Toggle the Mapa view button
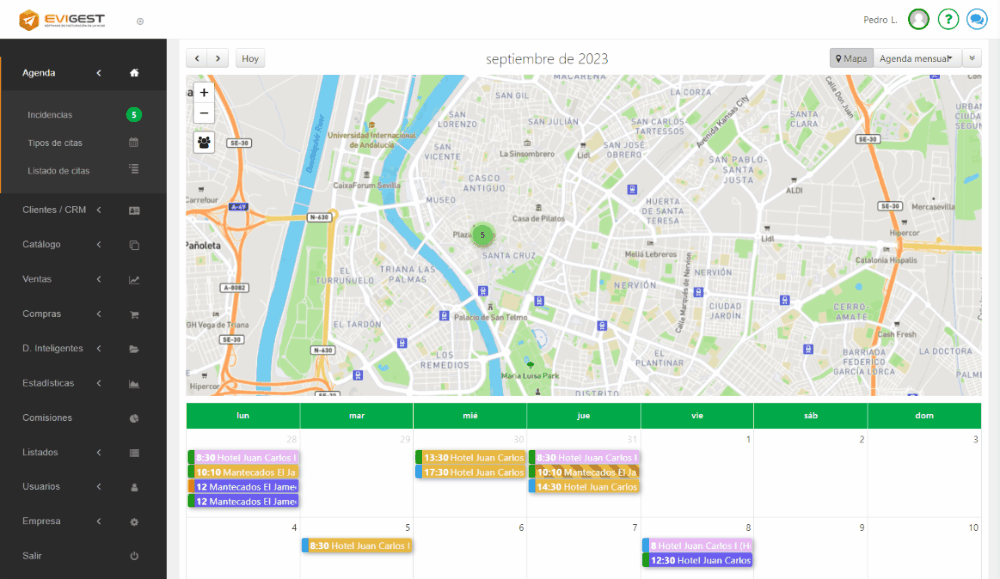This screenshot has height=579, width=1000. point(851,58)
